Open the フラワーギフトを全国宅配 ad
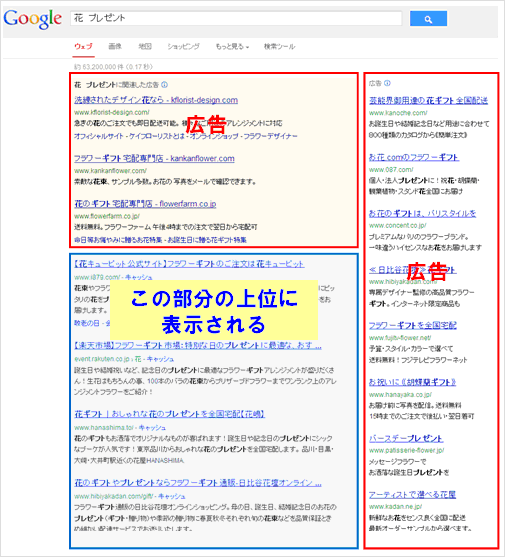Image resolution: width=505 pixels, height=557 pixels. tap(413, 326)
